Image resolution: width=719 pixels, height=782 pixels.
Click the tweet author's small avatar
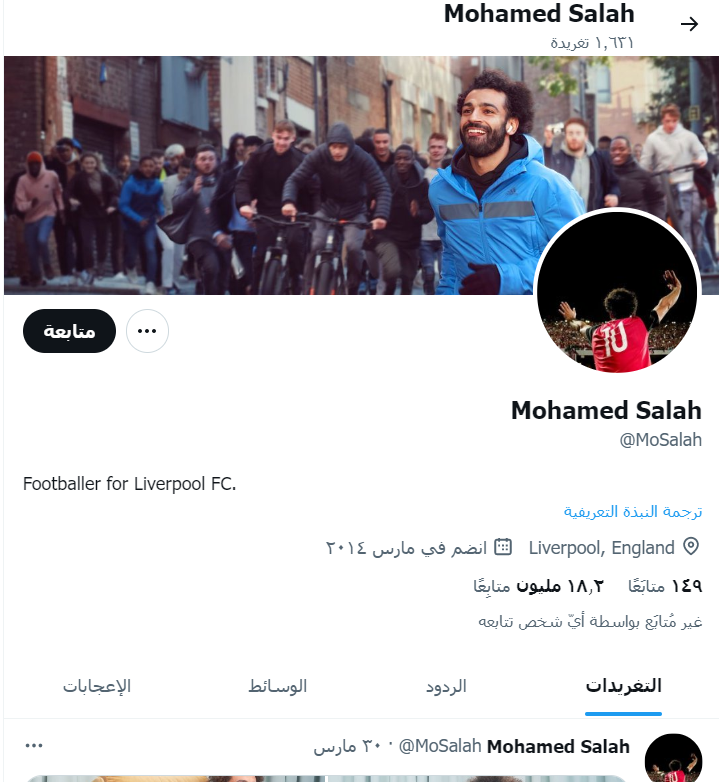point(673,758)
